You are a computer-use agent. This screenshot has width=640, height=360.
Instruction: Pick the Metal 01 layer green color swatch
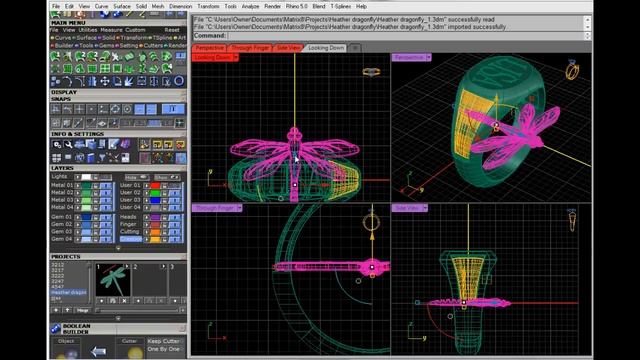[87, 185]
